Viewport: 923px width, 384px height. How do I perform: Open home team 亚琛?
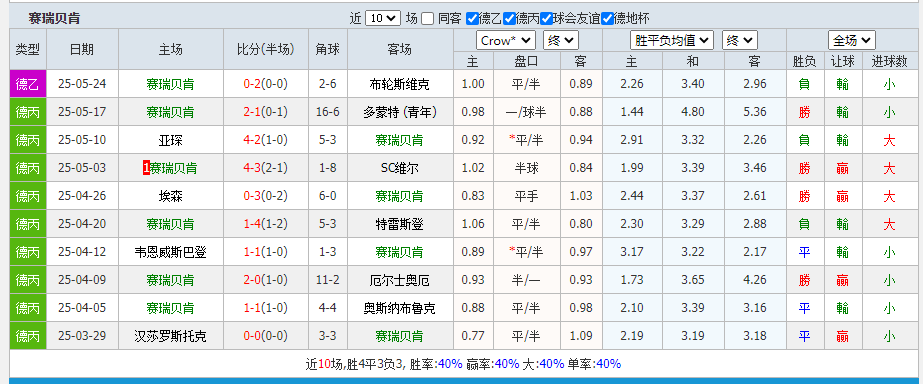click(x=171, y=140)
